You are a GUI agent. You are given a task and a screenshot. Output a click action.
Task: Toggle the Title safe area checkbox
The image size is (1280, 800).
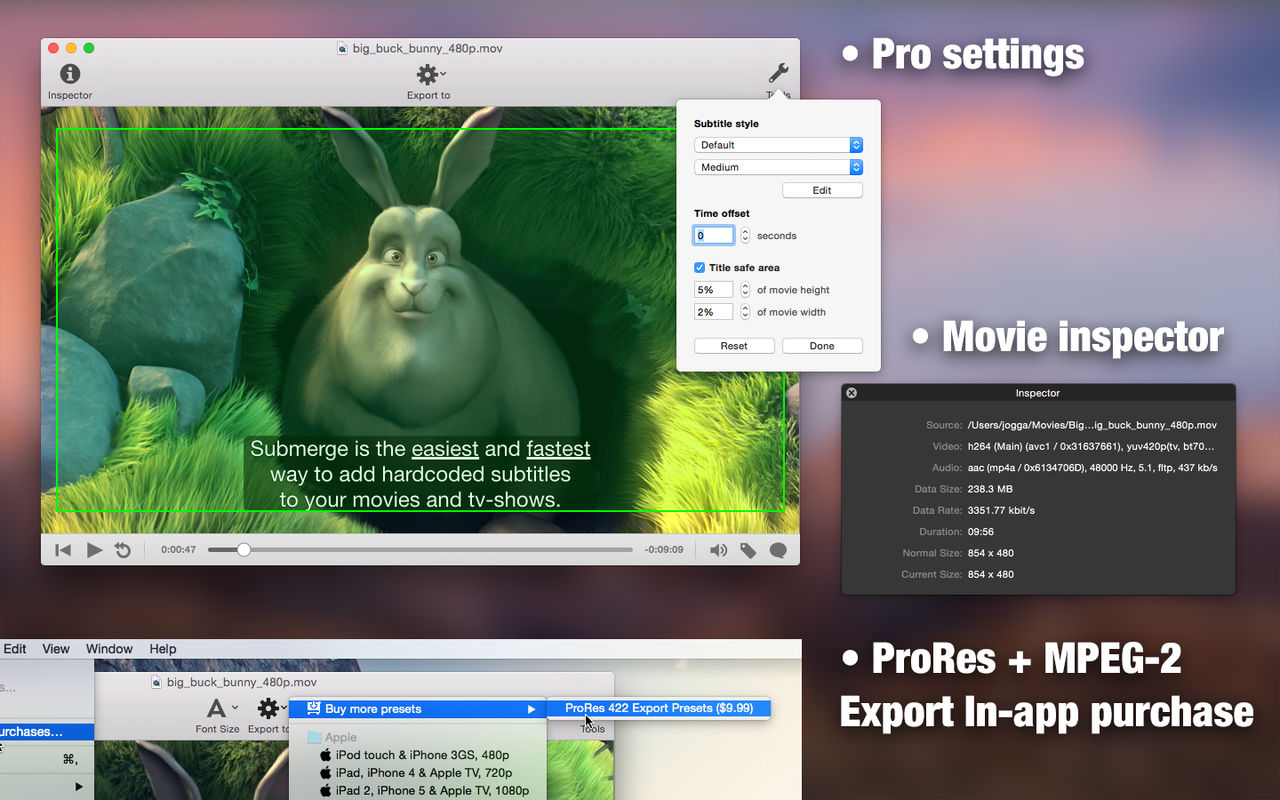700,268
